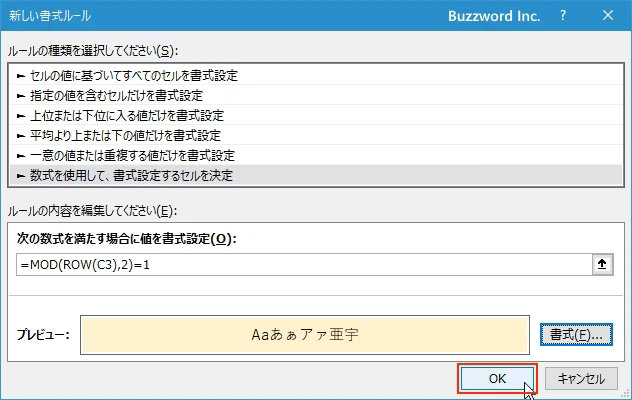Click the label ルールの内容を編集してください(E):
The image size is (632, 400).
(x=92, y=211)
